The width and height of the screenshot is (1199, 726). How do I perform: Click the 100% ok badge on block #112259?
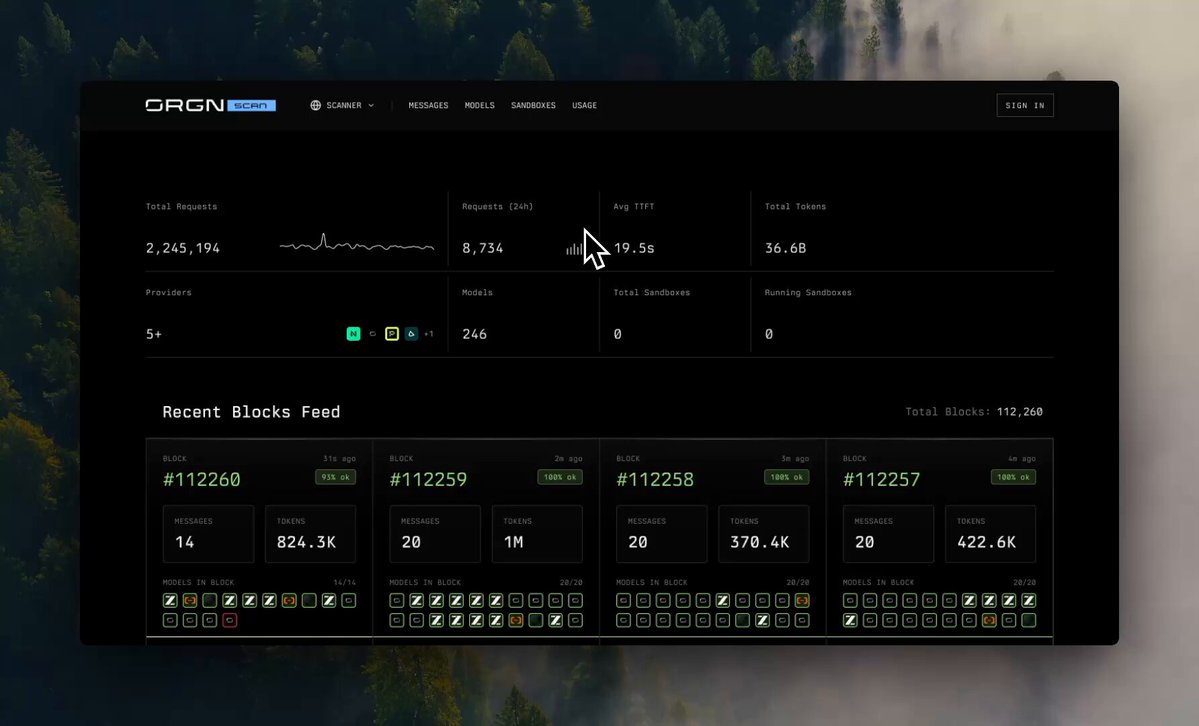(560, 477)
